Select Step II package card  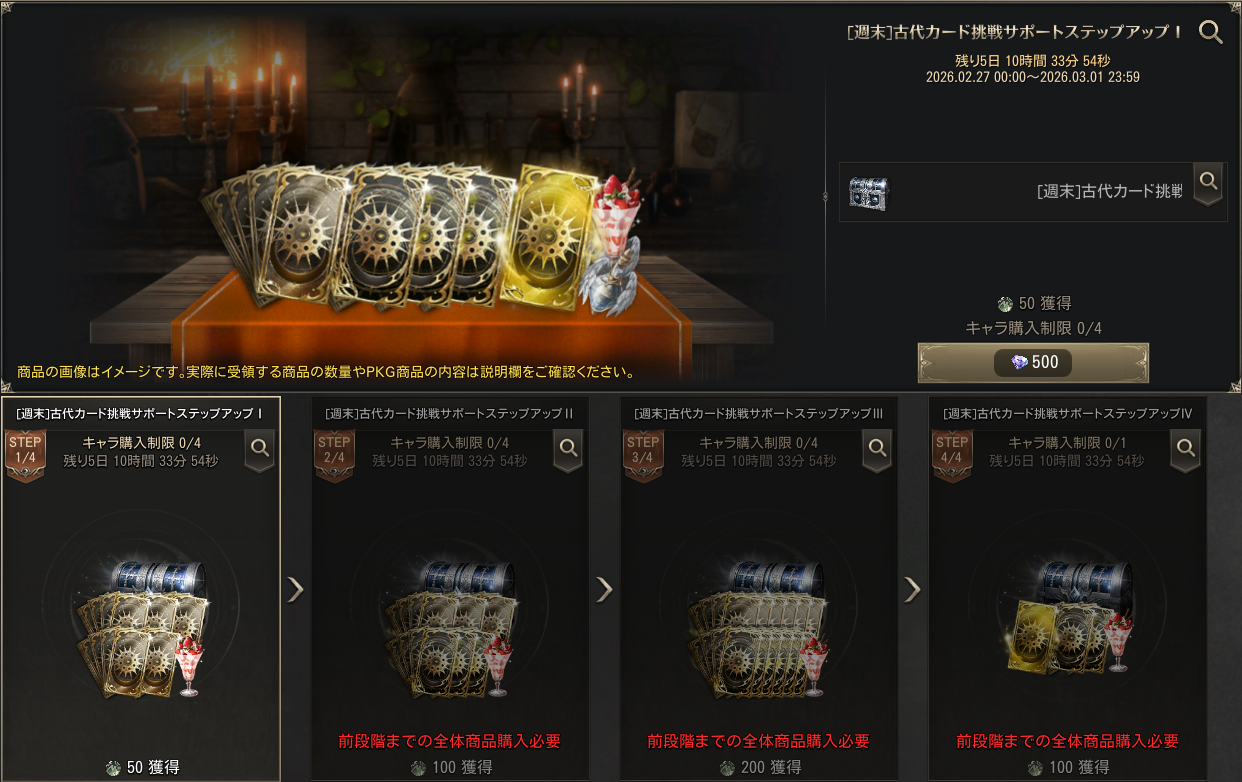click(450, 589)
